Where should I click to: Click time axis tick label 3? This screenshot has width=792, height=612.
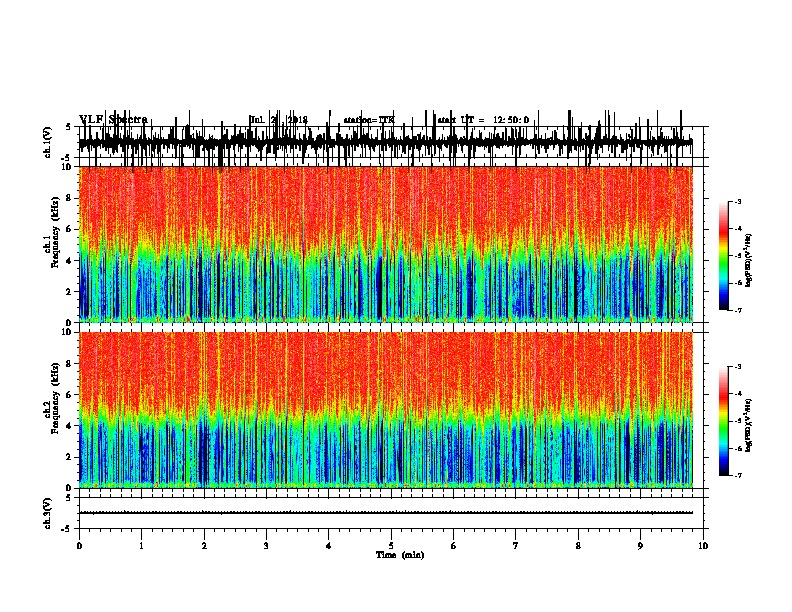[x=266, y=546]
